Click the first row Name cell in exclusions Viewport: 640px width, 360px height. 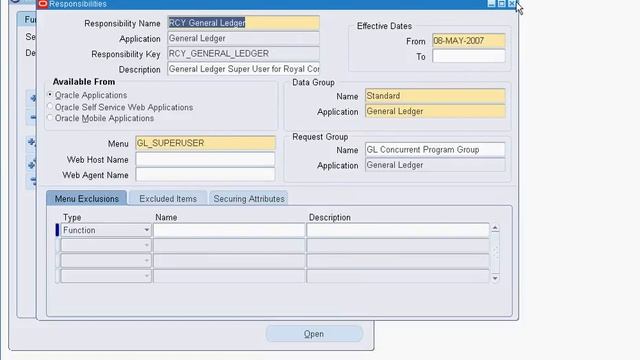(x=229, y=230)
